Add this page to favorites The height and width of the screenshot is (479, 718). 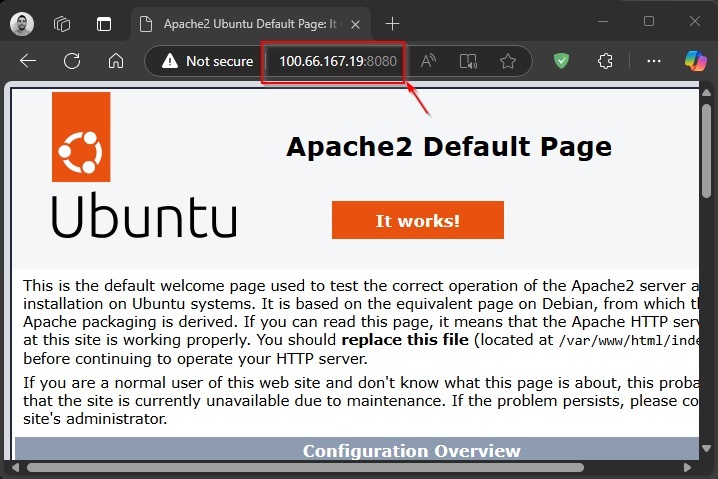pyautogui.click(x=508, y=61)
